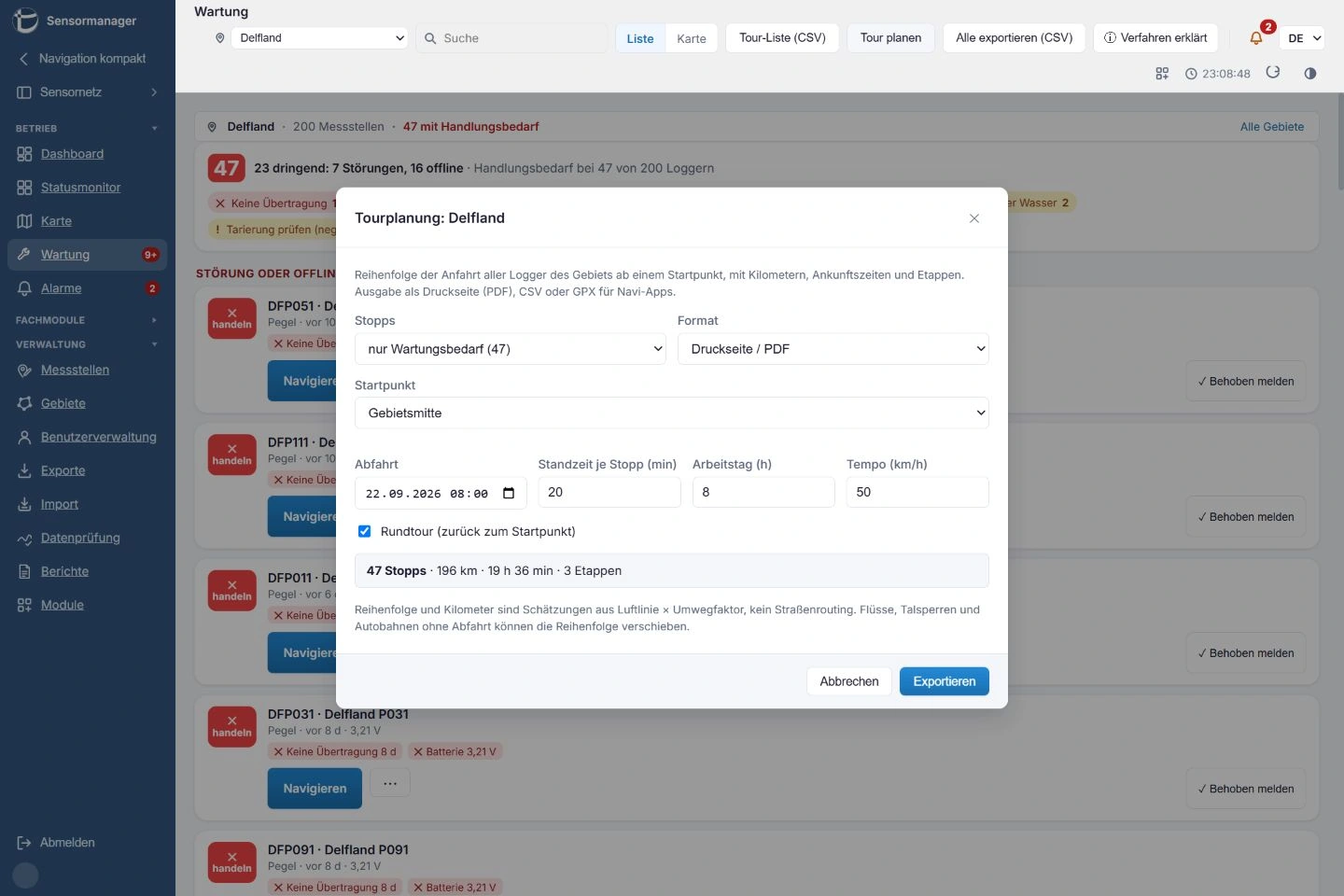The height and width of the screenshot is (896, 1344).
Task: Open the Gebiete icon in sidebar
Action: pyautogui.click(x=24, y=403)
